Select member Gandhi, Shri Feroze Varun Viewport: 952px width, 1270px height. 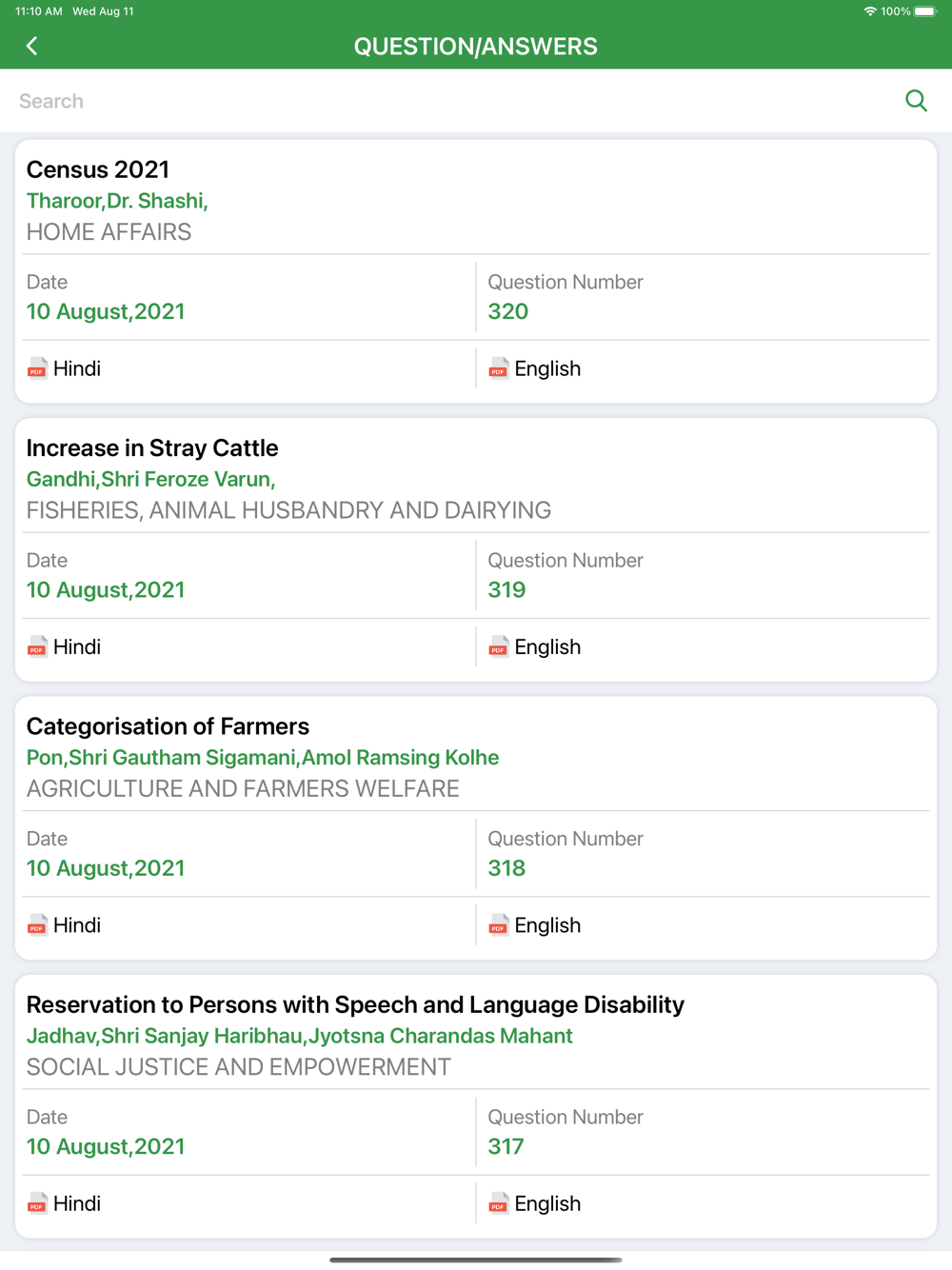150,479
